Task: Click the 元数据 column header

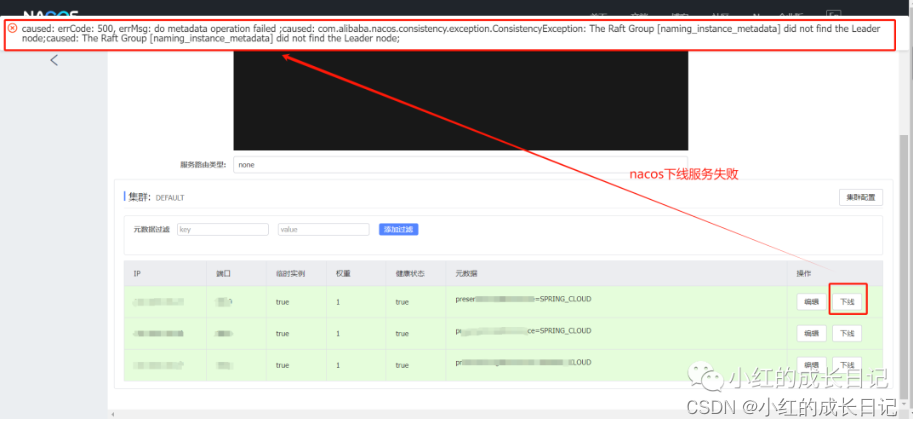Action: tap(617, 274)
